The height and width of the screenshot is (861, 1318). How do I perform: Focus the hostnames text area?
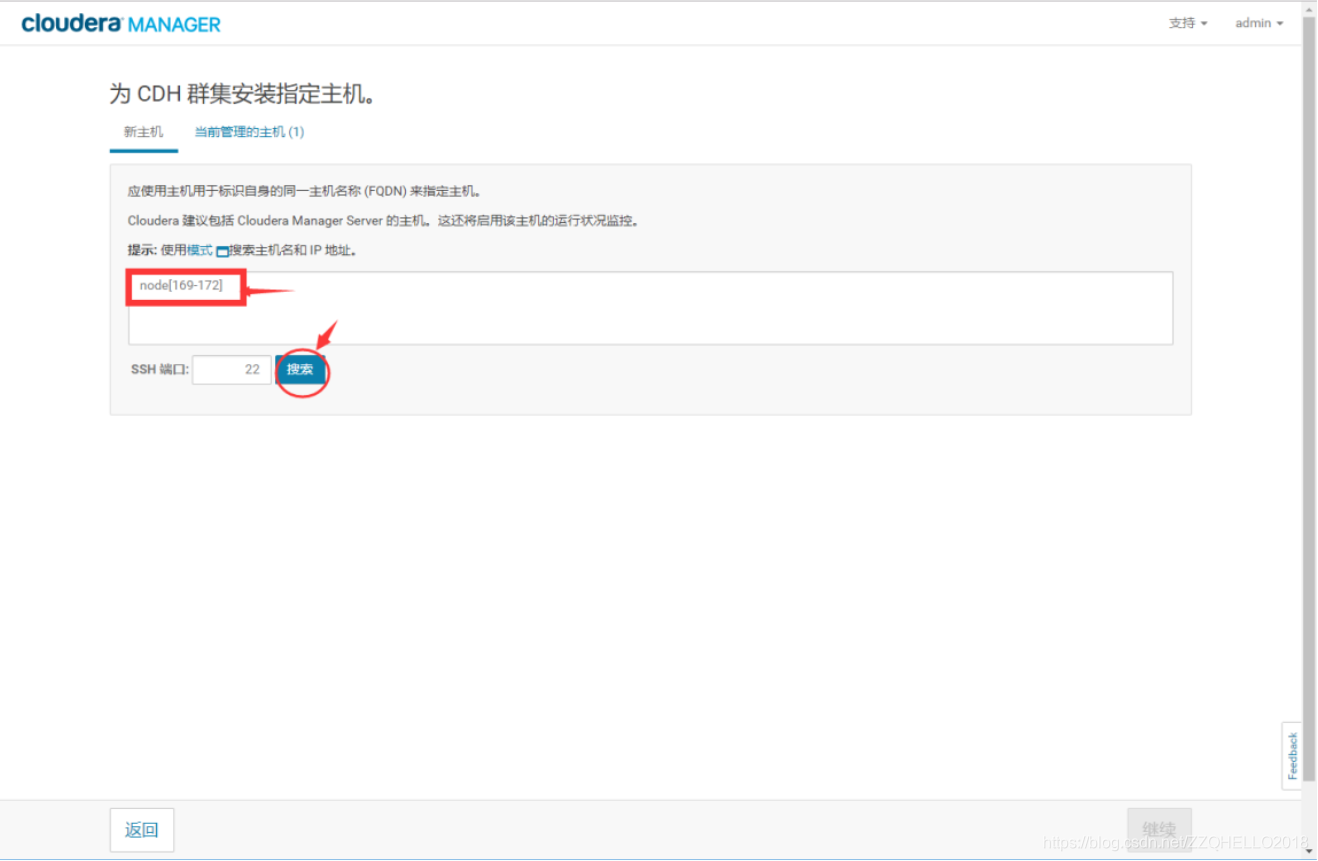[x=650, y=308]
